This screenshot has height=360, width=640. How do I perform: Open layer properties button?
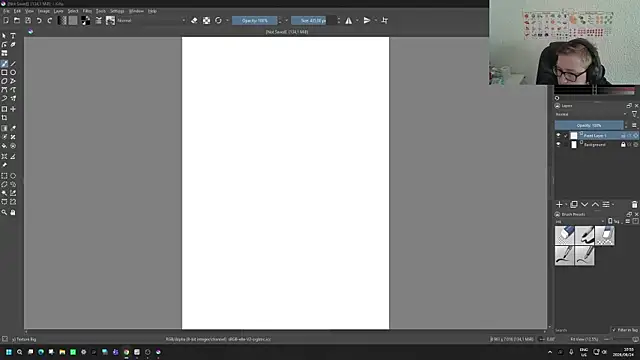606,204
